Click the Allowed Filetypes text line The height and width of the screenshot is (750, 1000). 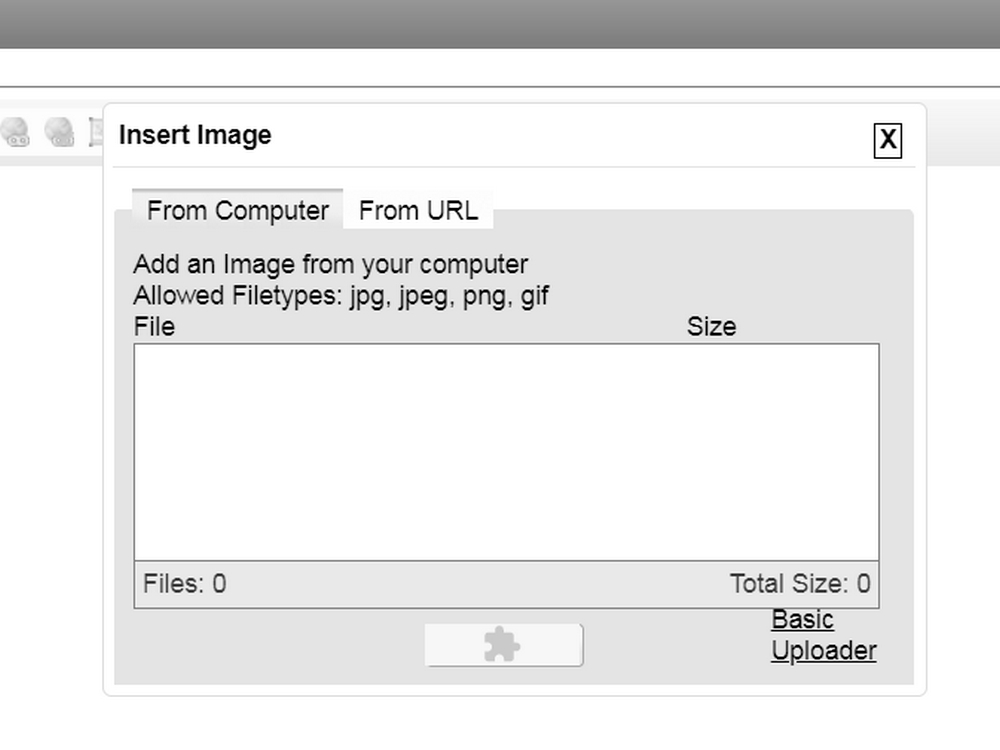(x=341, y=296)
